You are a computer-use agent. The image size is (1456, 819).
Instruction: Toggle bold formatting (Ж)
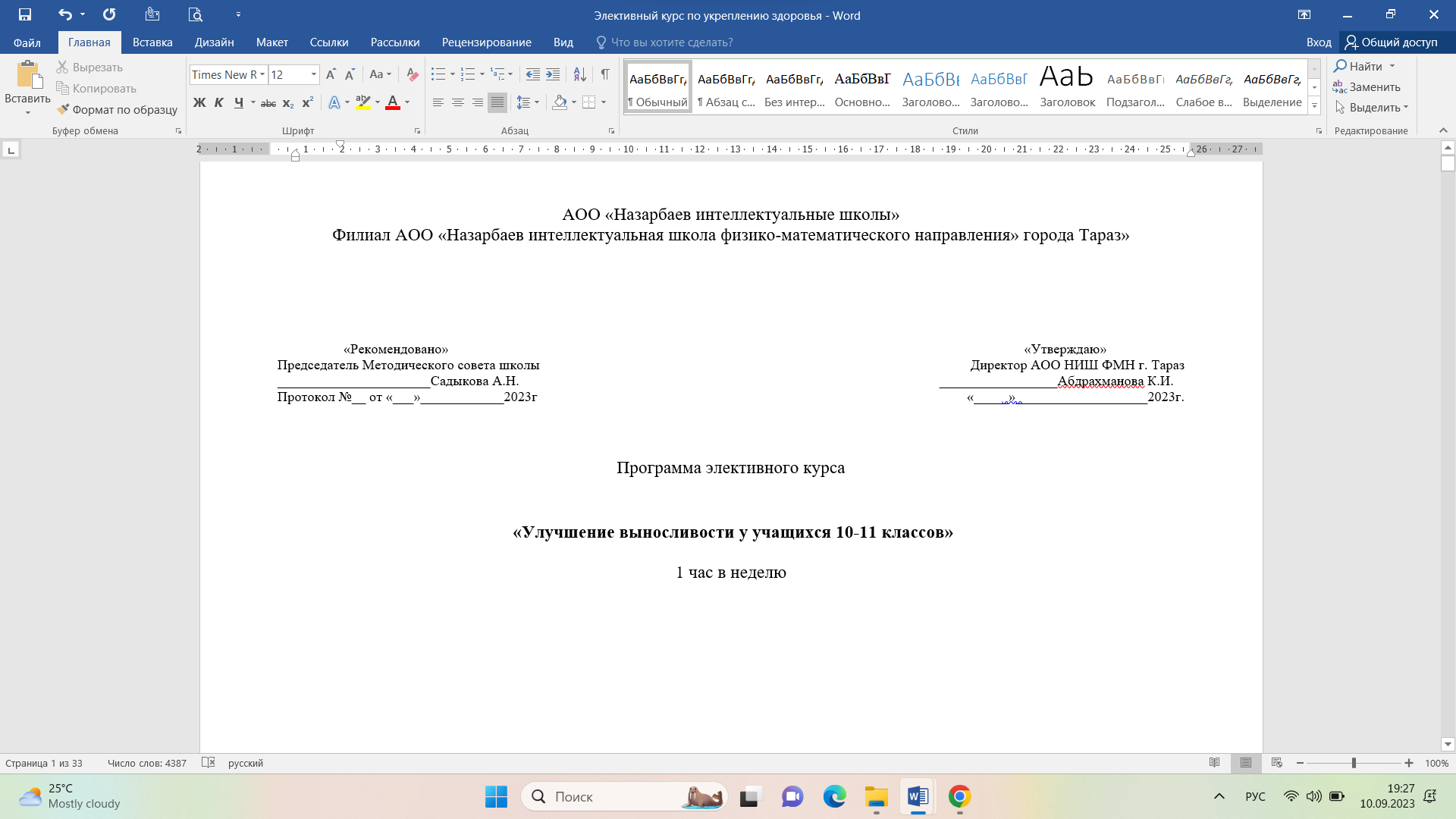pyautogui.click(x=199, y=102)
